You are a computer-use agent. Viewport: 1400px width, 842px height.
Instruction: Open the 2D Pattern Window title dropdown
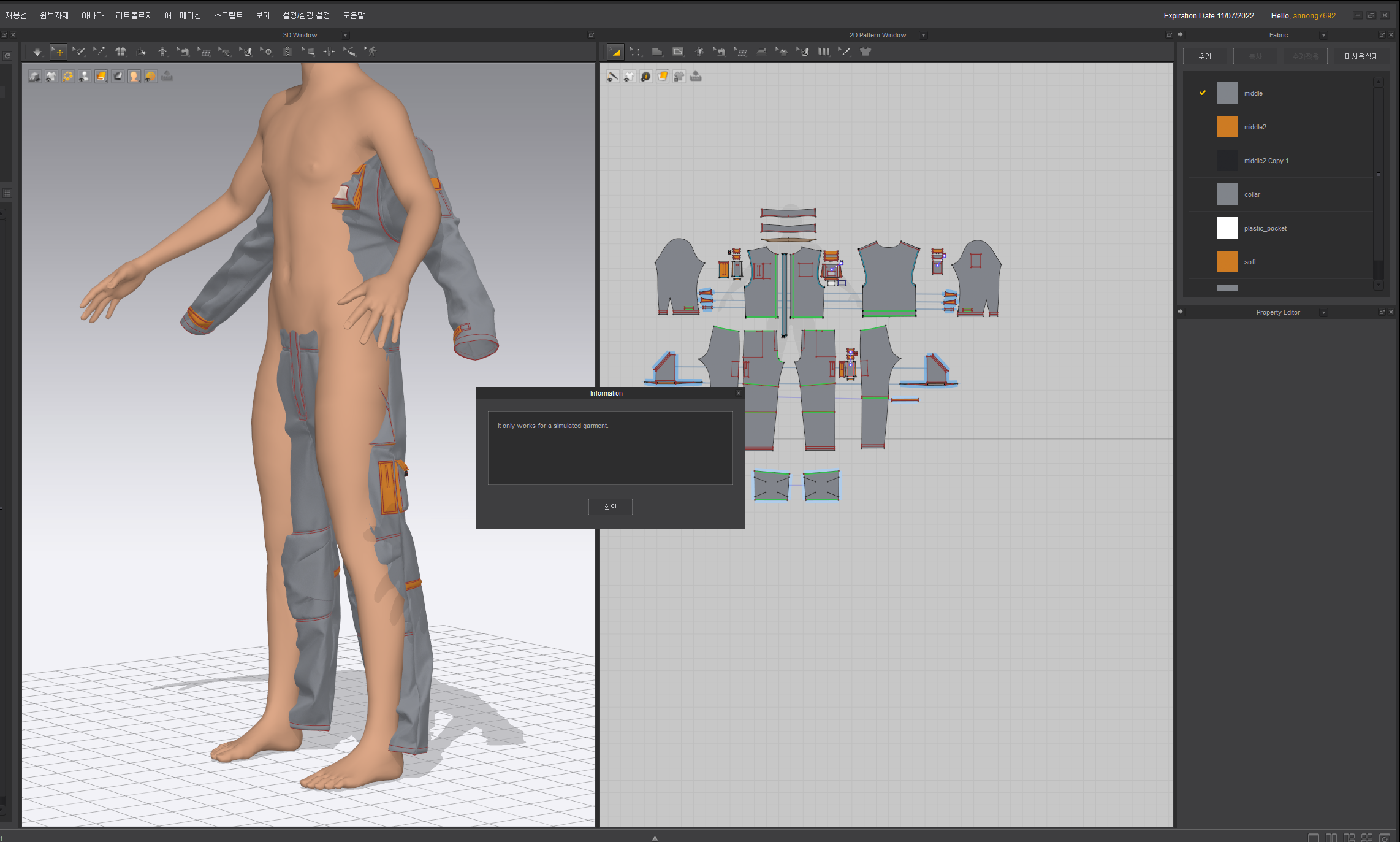[x=923, y=36]
